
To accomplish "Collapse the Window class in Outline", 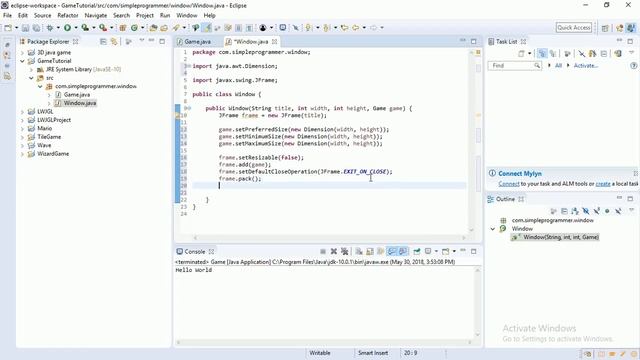I will [493, 229].
